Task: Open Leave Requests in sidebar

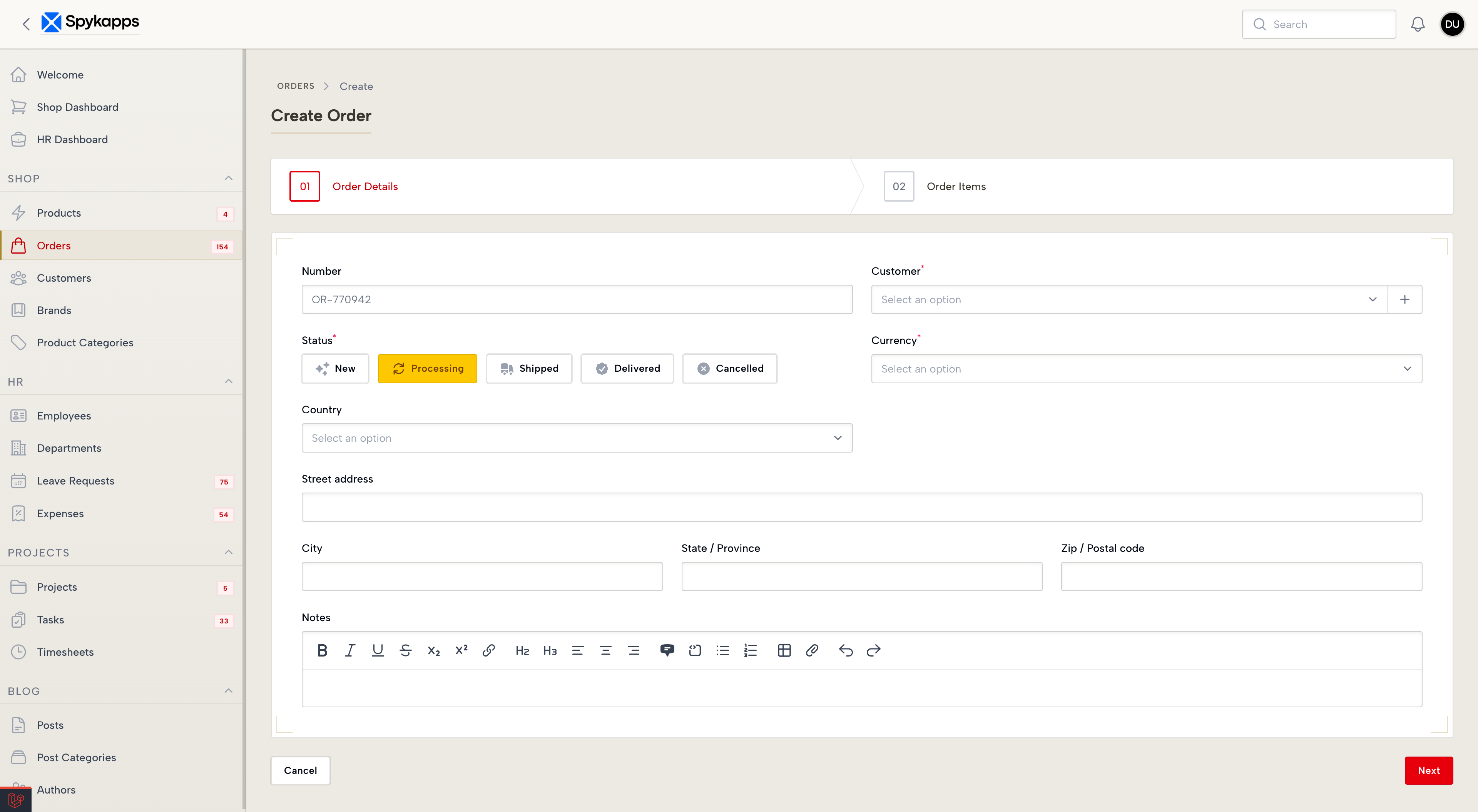Action: pyautogui.click(x=75, y=481)
